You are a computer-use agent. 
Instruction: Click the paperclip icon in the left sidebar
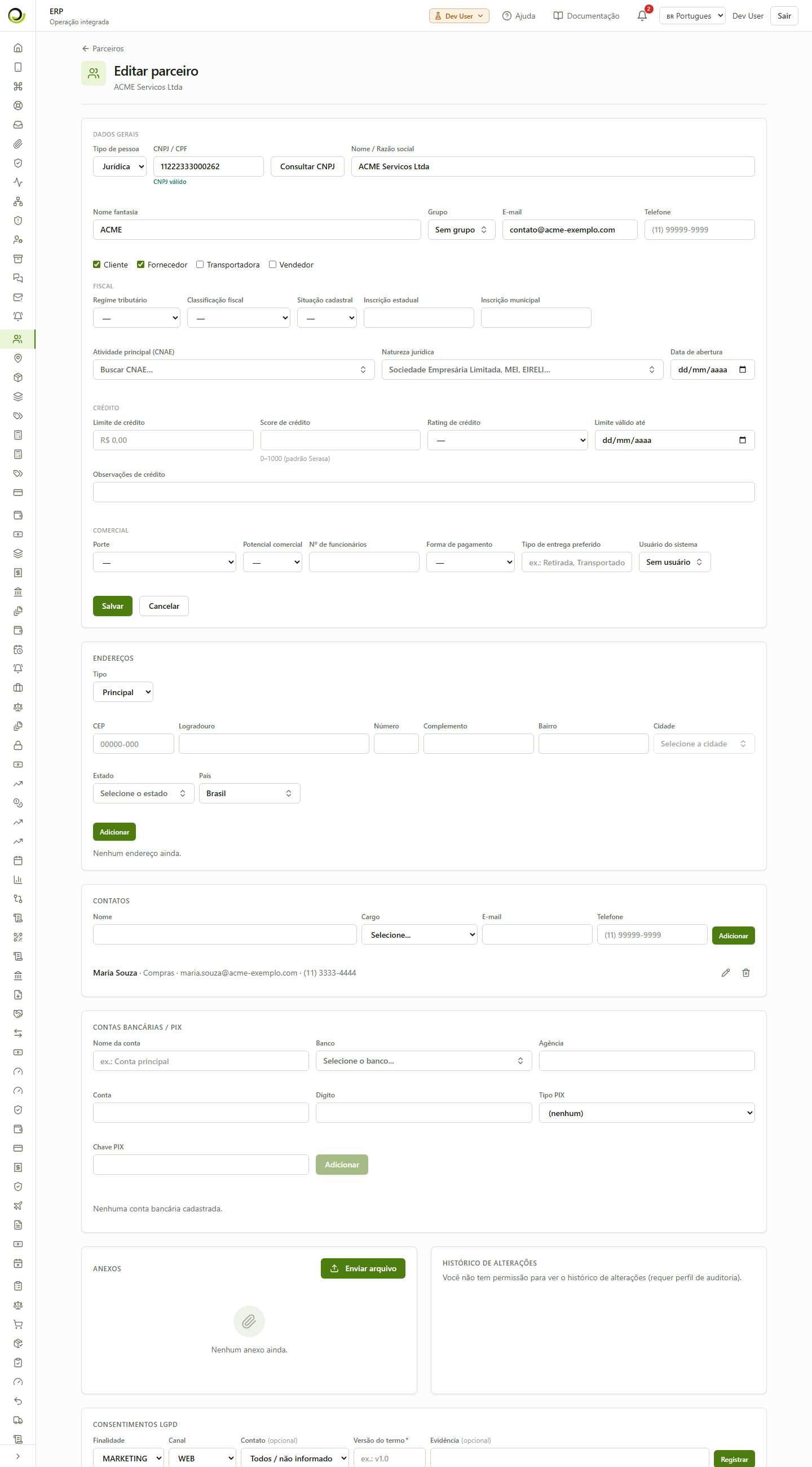pyautogui.click(x=18, y=144)
